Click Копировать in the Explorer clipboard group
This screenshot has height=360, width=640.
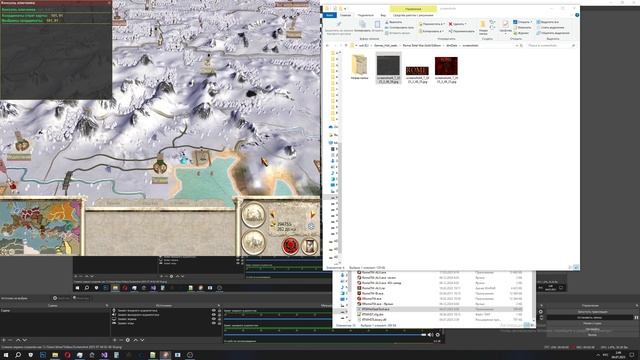point(362,27)
